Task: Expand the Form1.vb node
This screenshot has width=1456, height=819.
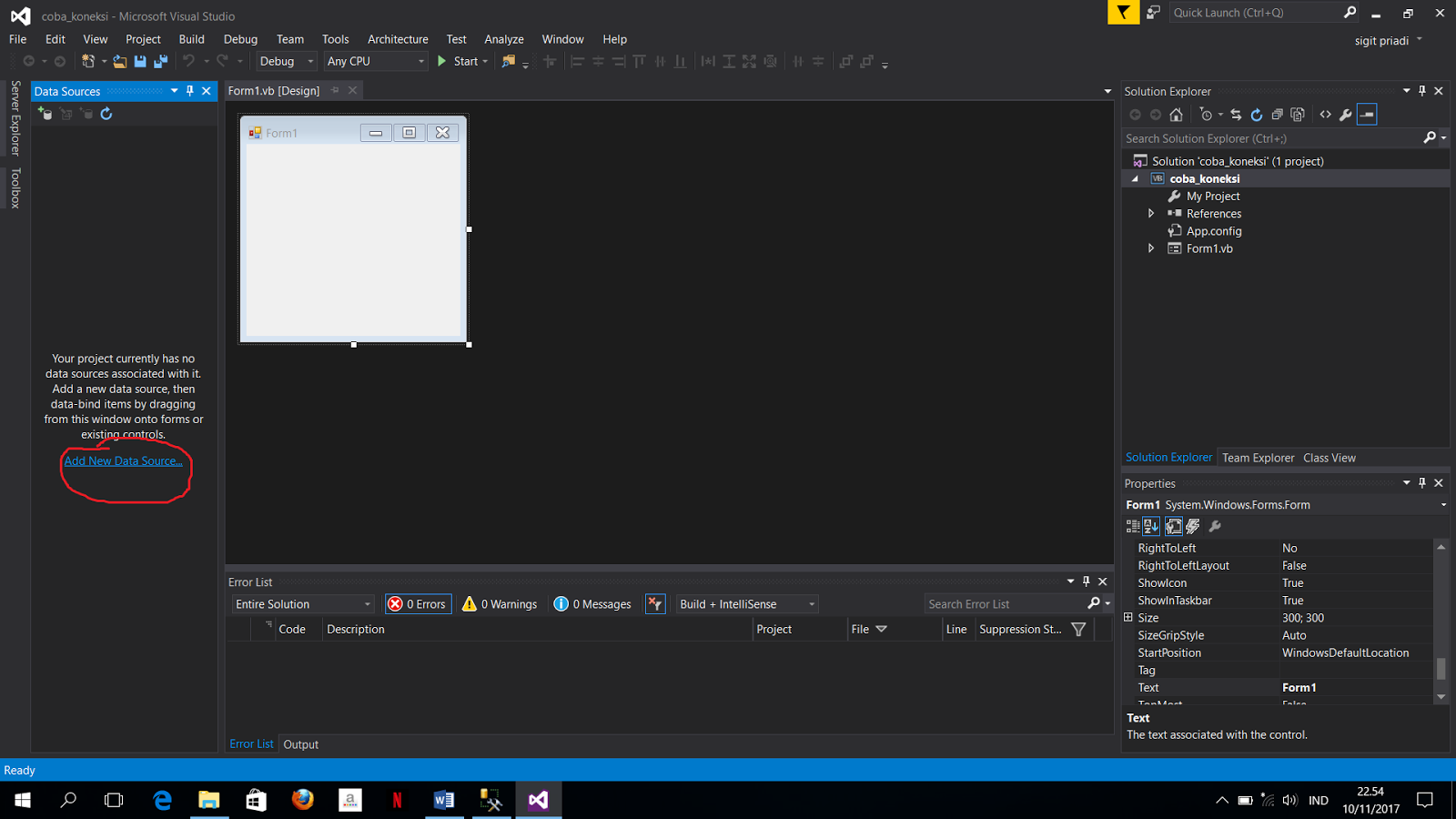Action: pos(1151,248)
